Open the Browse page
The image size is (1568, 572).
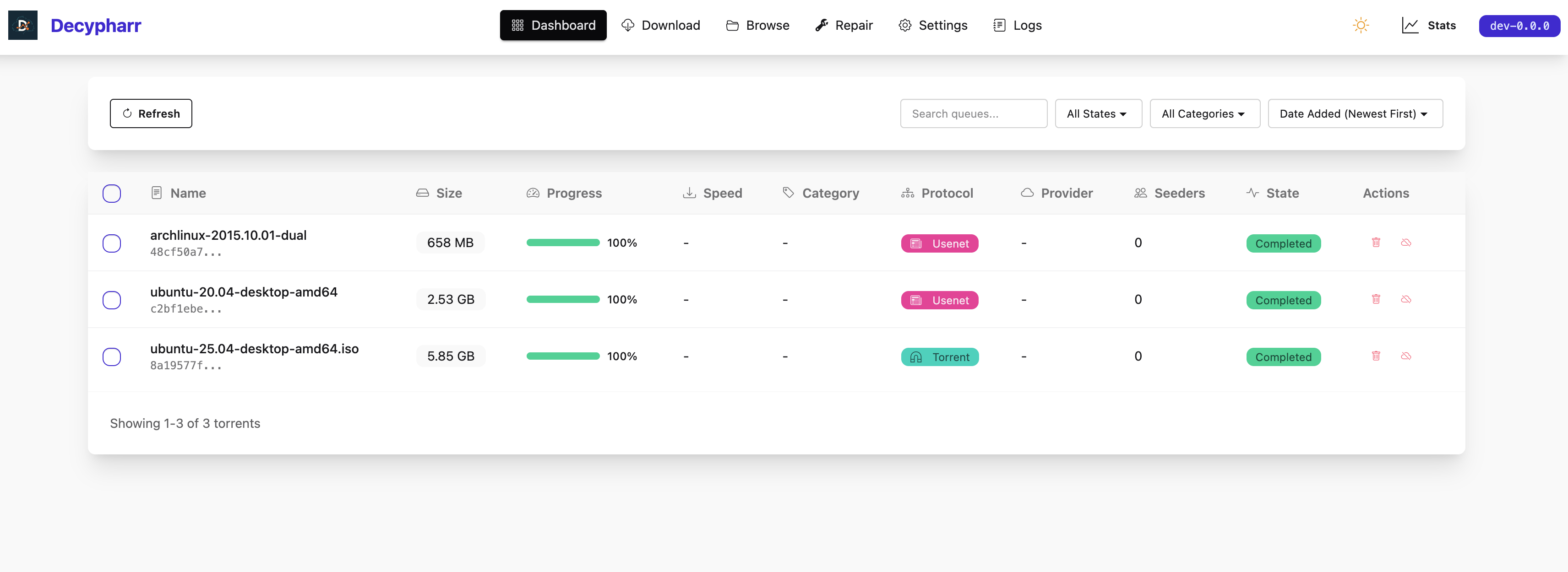coord(757,25)
